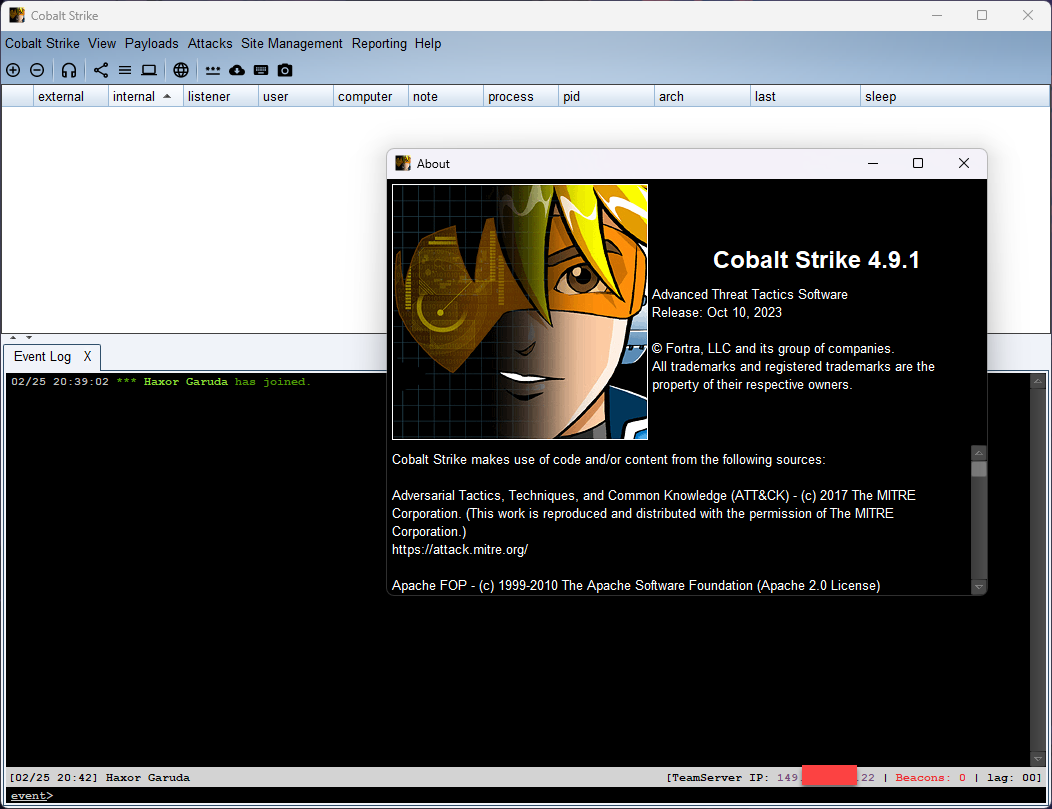Open web log via the globe icon
Image resolution: width=1052 pixels, height=809 pixels.
point(181,70)
